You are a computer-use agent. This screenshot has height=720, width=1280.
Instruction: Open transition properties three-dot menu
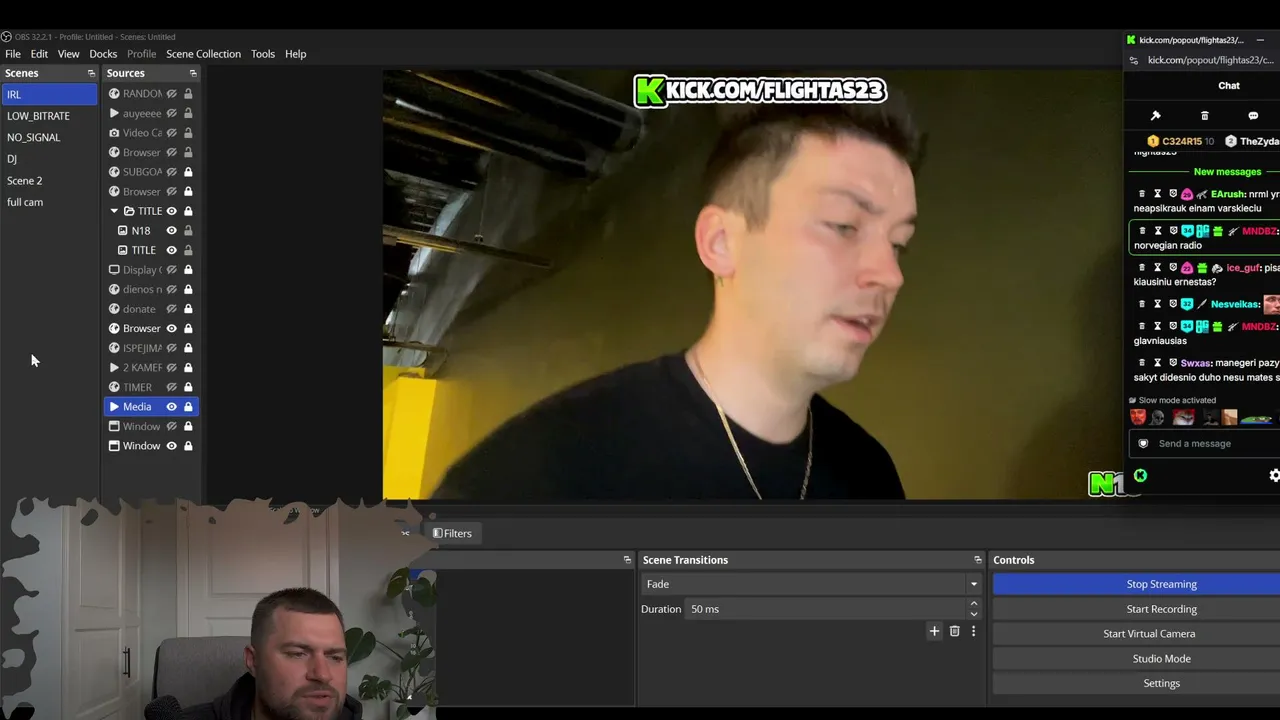point(973,631)
